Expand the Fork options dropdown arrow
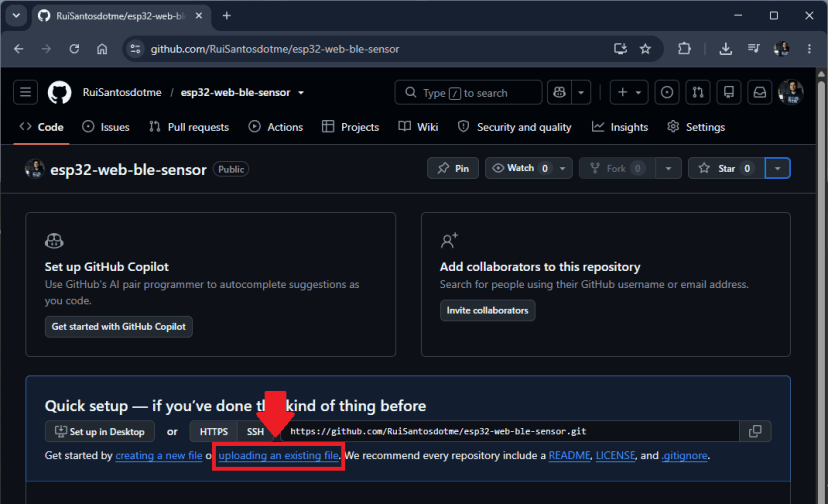This screenshot has width=828, height=504. tap(669, 169)
